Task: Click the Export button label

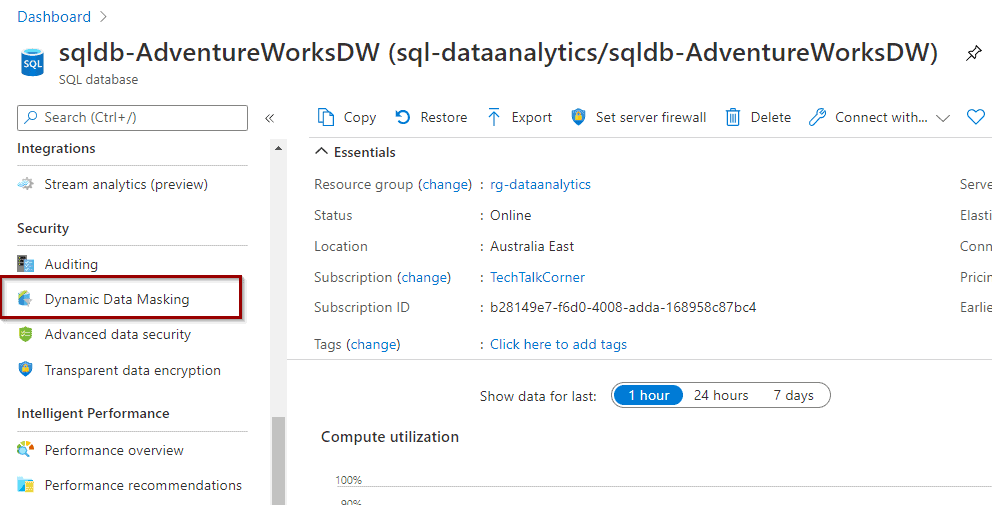Action: 531,117
